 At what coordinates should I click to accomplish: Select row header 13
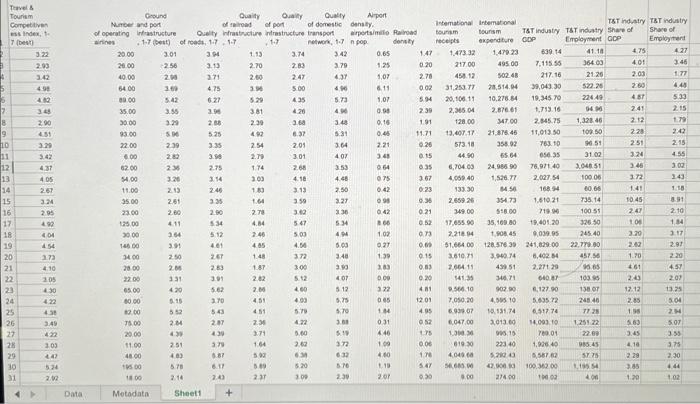5,179
